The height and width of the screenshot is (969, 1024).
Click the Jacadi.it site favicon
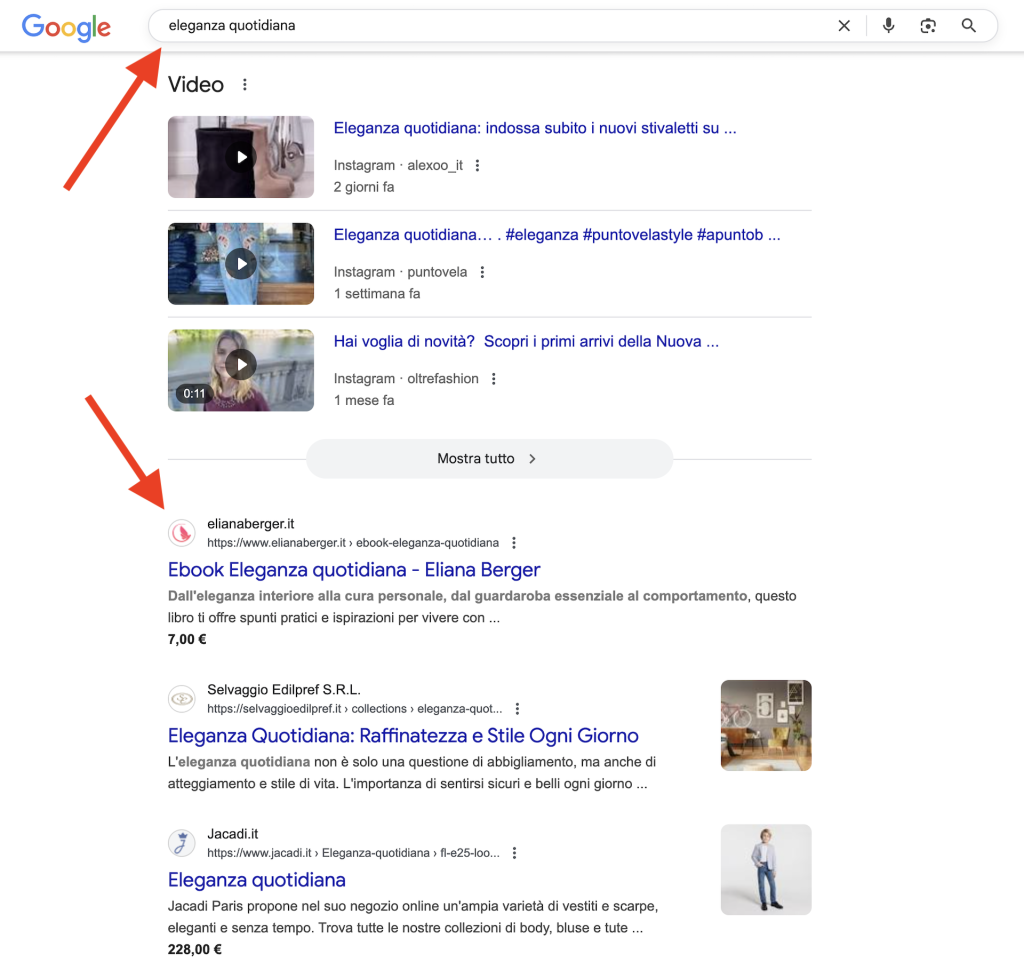click(x=182, y=843)
